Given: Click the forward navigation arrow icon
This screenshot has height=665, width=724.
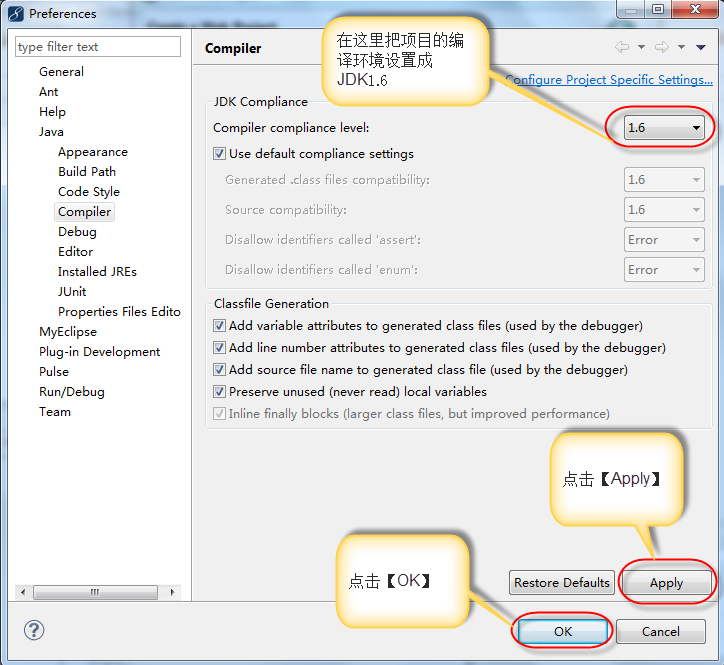Looking at the screenshot, I should point(662,47).
